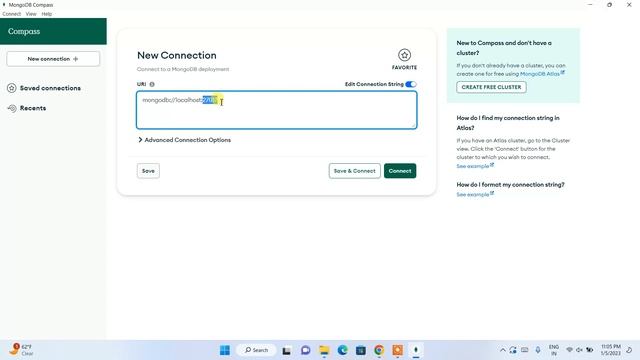640x360 pixels.
Task: Click the microphone tray icon
Action: (x=538, y=350)
